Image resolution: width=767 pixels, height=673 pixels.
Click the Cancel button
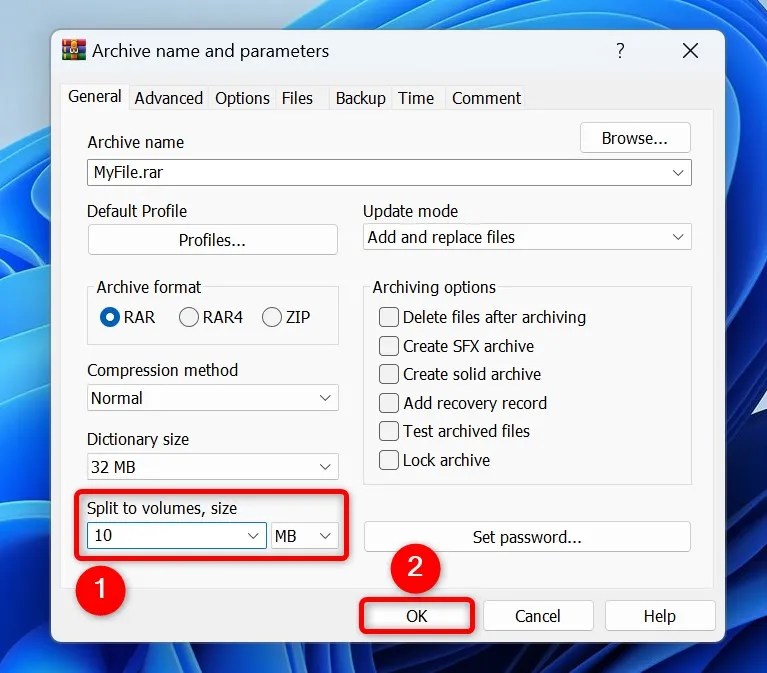(x=538, y=616)
